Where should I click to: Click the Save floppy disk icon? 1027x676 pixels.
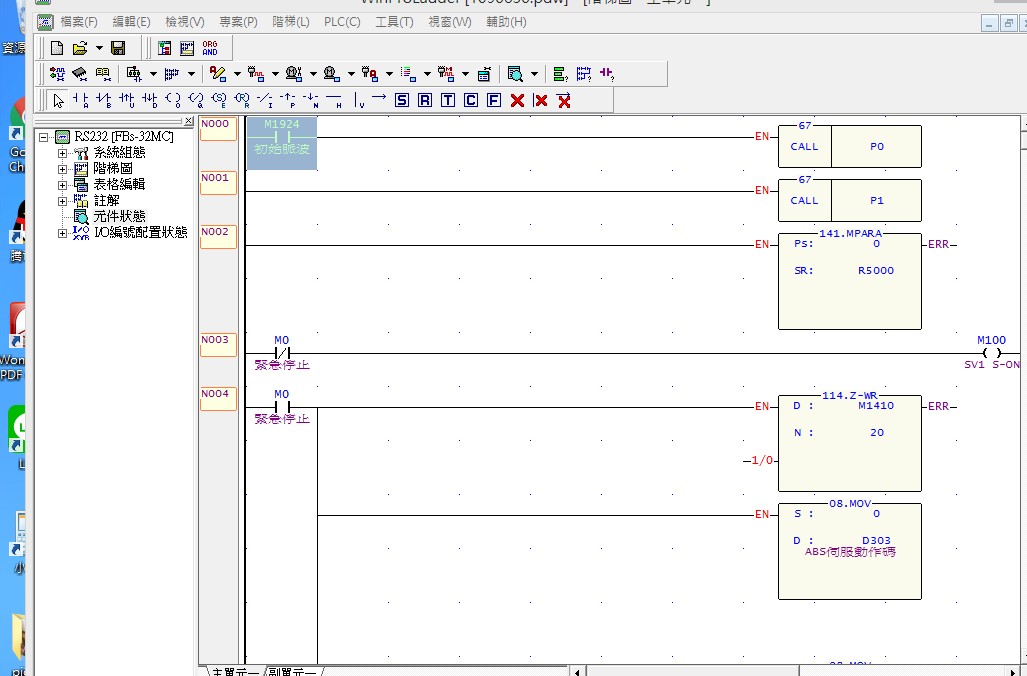click(x=118, y=48)
